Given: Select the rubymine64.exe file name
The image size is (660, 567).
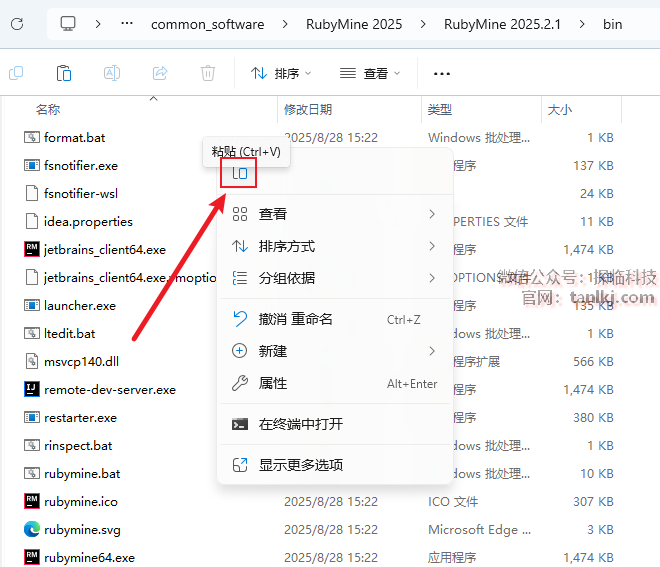Looking at the screenshot, I should pyautogui.click(x=89, y=557).
